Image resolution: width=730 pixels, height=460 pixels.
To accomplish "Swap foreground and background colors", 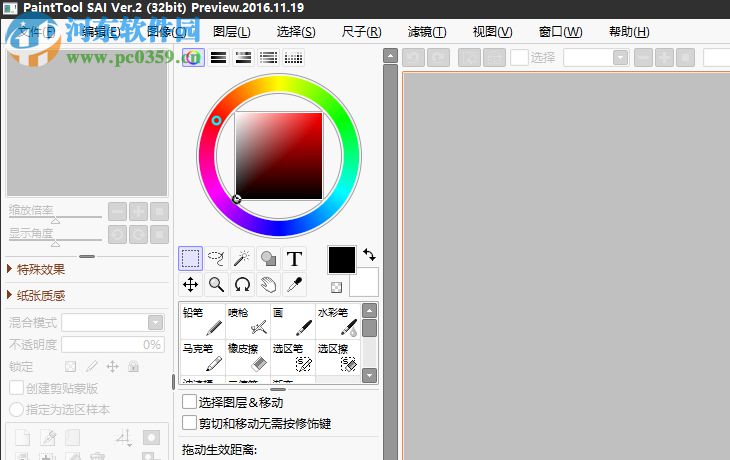I will [x=370, y=255].
